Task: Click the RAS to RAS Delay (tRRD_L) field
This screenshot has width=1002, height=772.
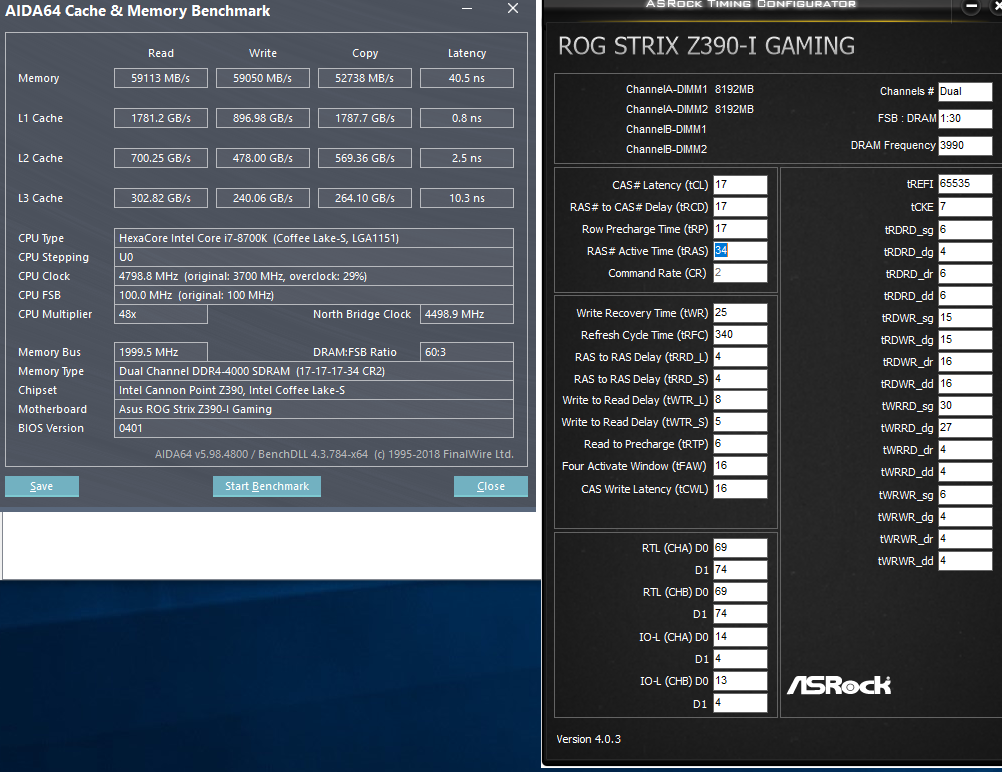Action: click(x=740, y=357)
